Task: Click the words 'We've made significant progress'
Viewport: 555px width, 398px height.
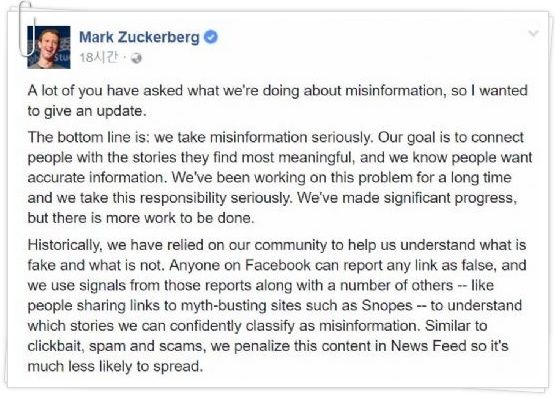Action: pyautogui.click(x=406, y=198)
